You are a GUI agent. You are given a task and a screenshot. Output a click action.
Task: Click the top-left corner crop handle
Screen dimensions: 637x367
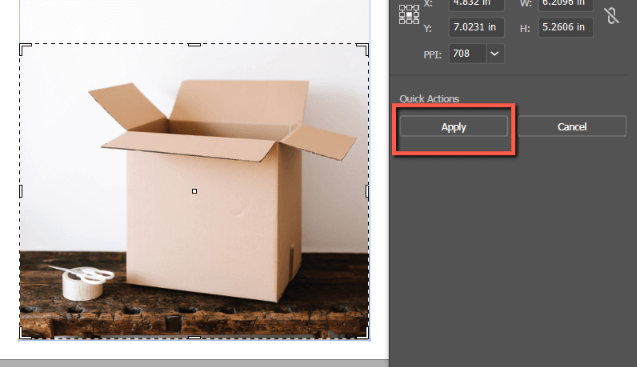25,49
